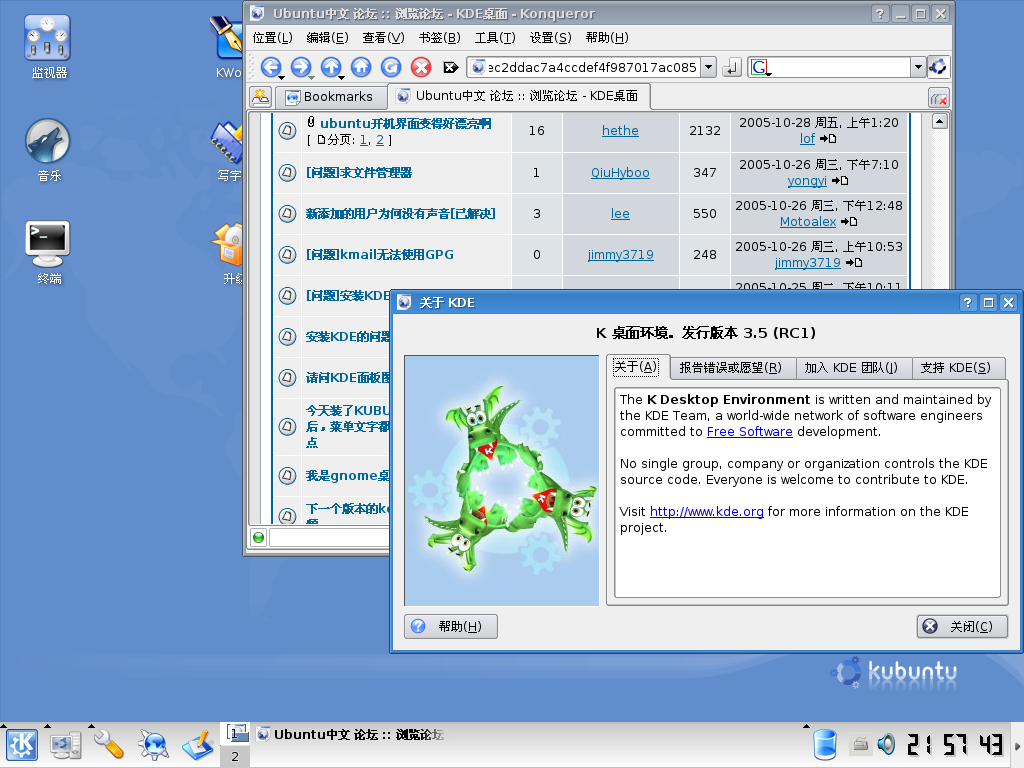
Task: Select the 关于(A) tab
Action: coord(635,366)
